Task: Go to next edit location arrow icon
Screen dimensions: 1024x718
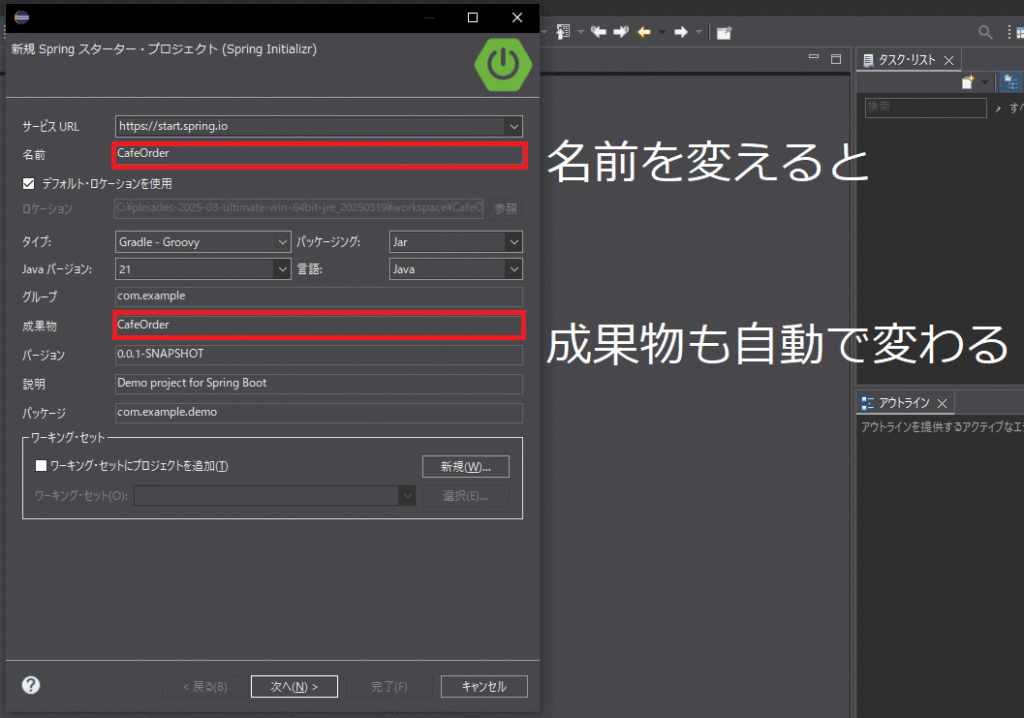Action: tap(620, 31)
